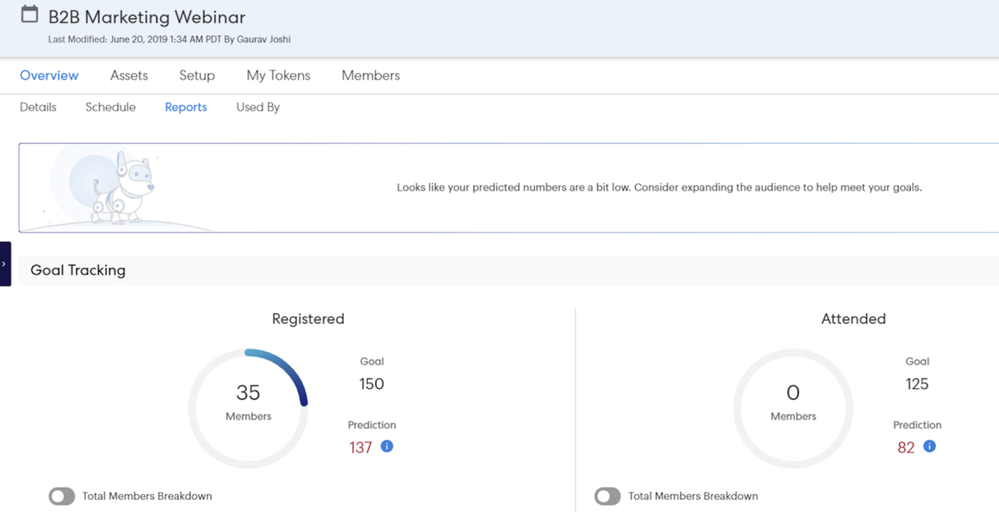Expand the collapsed left sidebar arrow
The width and height of the screenshot is (999, 528).
(x=5, y=264)
